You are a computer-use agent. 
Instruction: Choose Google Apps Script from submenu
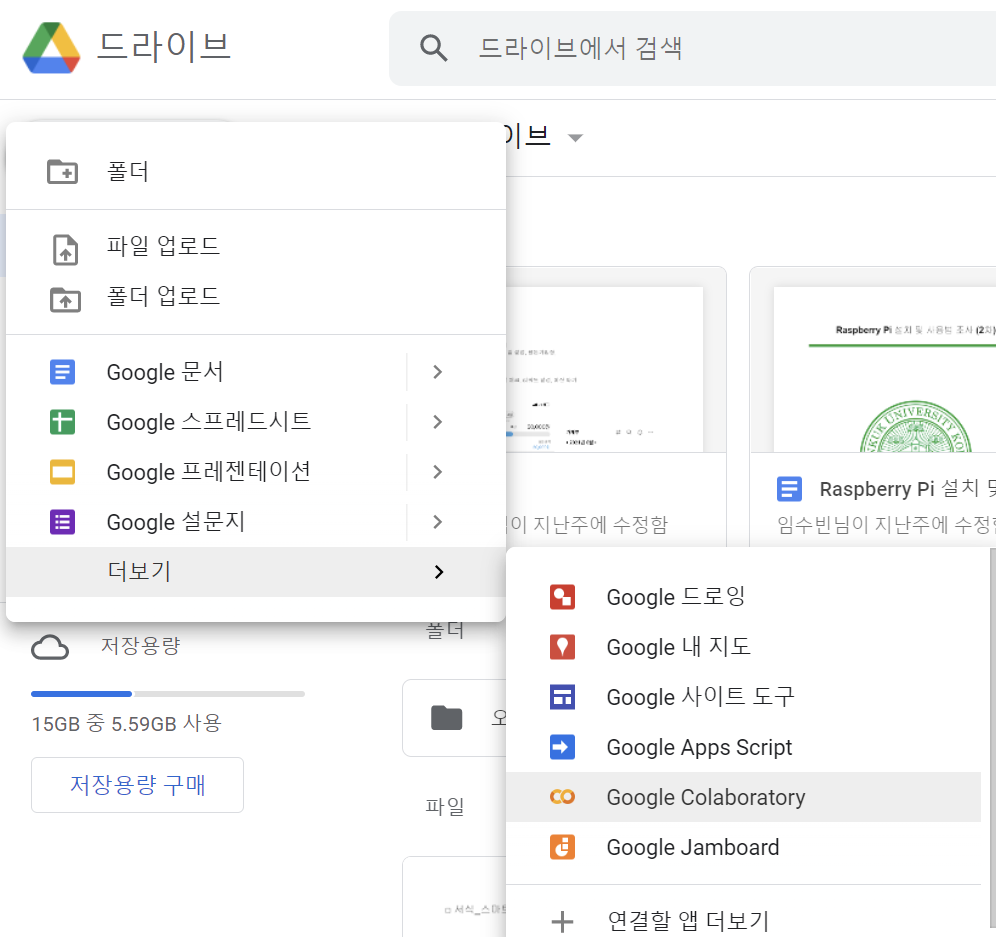(744, 747)
